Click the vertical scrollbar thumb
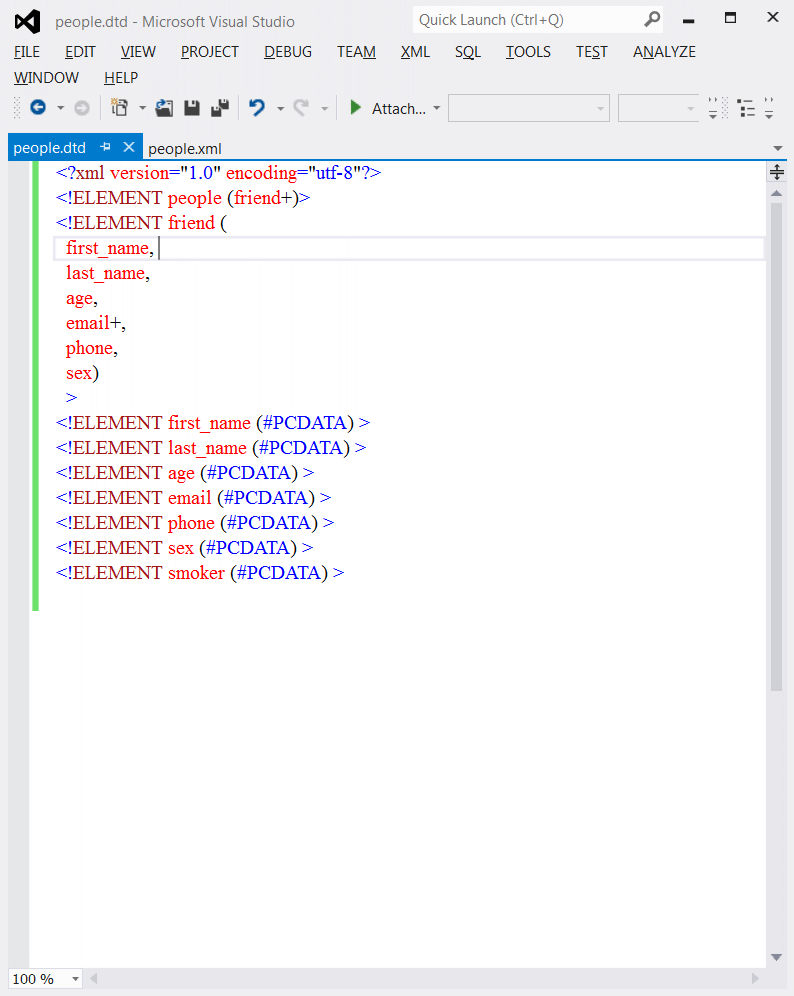Viewport: 794px width, 996px height. tap(776, 447)
